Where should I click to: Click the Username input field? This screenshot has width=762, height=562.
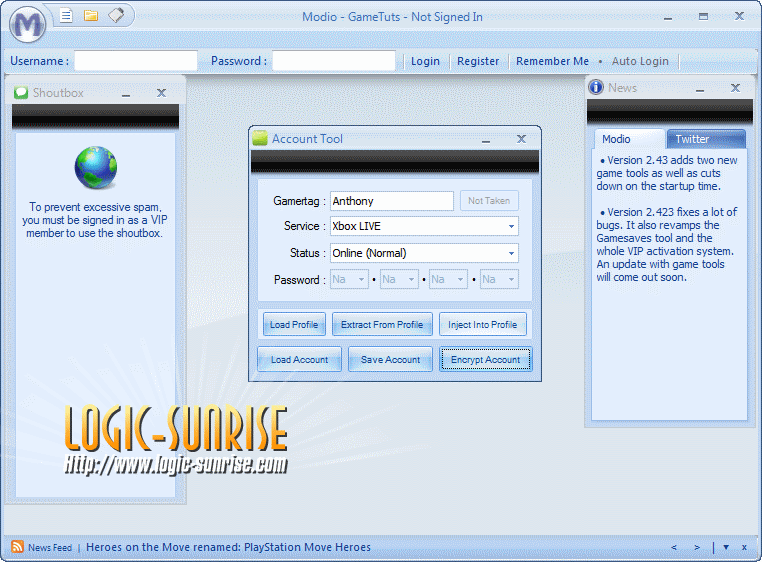tap(136, 61)
